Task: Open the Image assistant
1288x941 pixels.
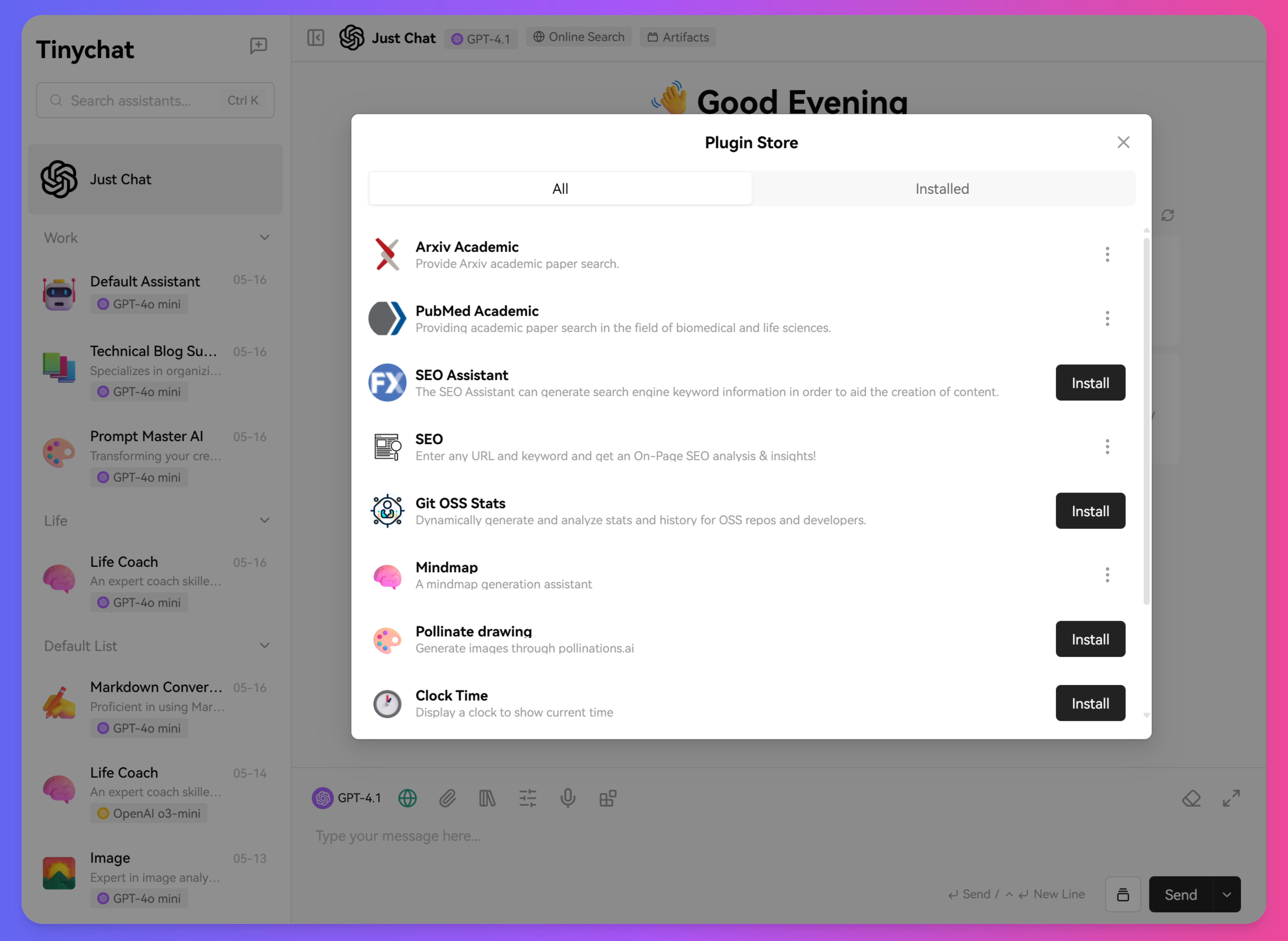Action: coord(155,878)
